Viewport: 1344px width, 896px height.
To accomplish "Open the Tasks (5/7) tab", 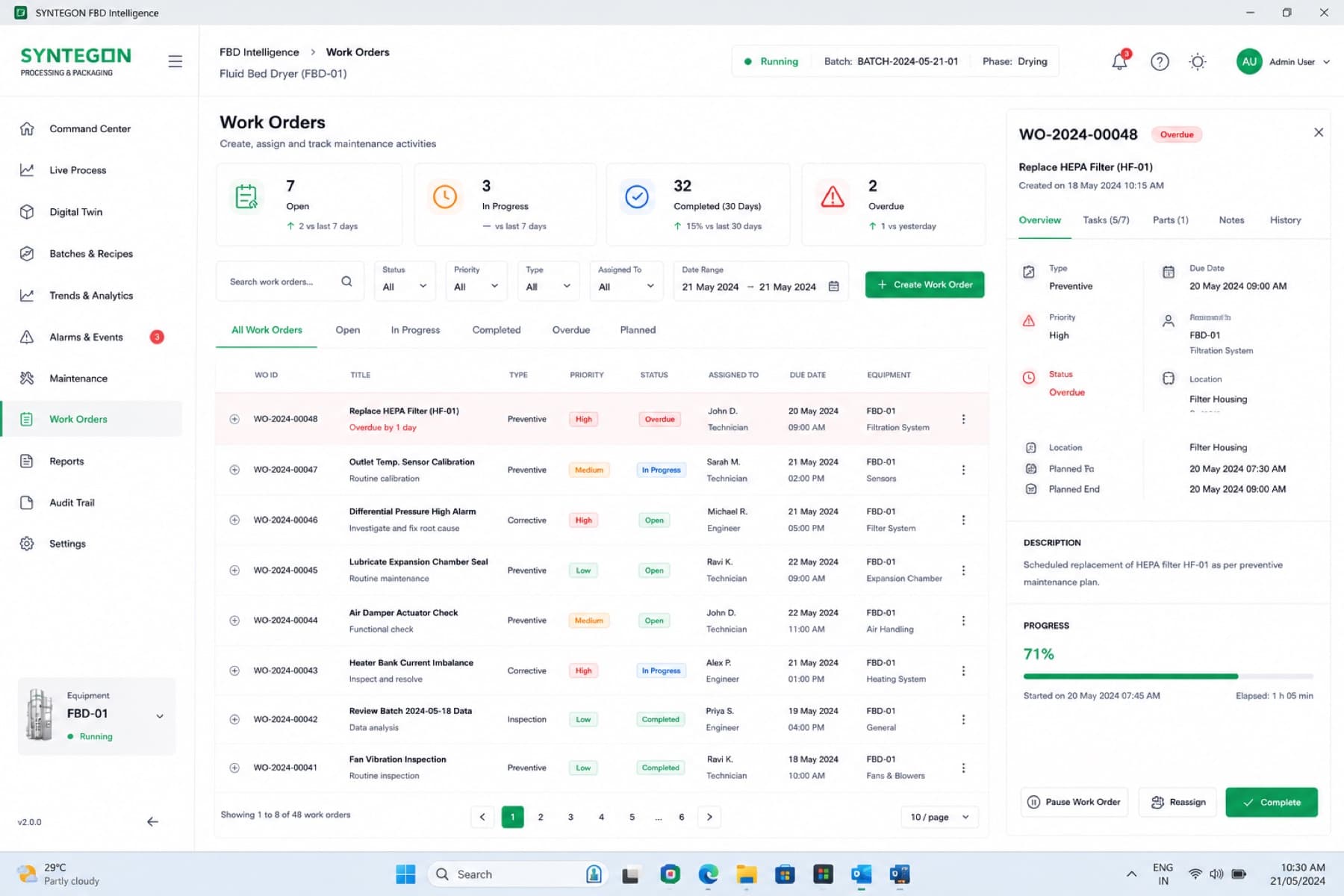I will pyautogui.click(x=1106, y=220).
